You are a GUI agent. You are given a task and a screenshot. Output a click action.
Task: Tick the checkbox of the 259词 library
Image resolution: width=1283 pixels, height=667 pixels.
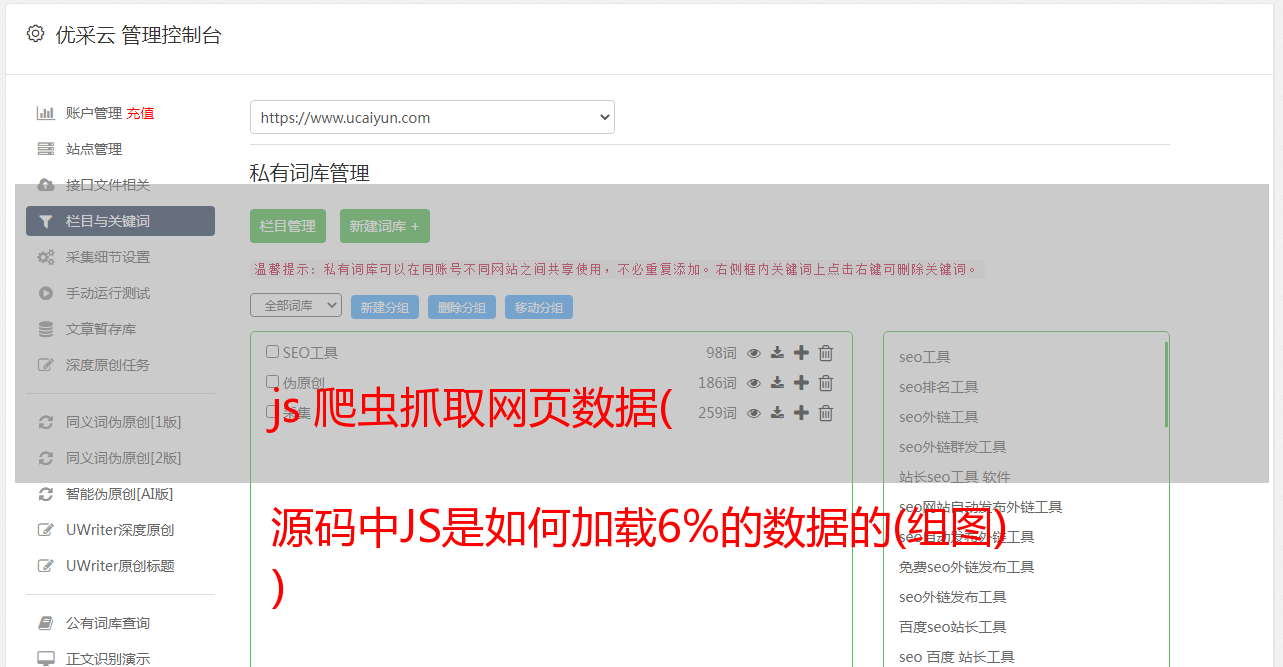pyautogui.click(x=272, y=412)
